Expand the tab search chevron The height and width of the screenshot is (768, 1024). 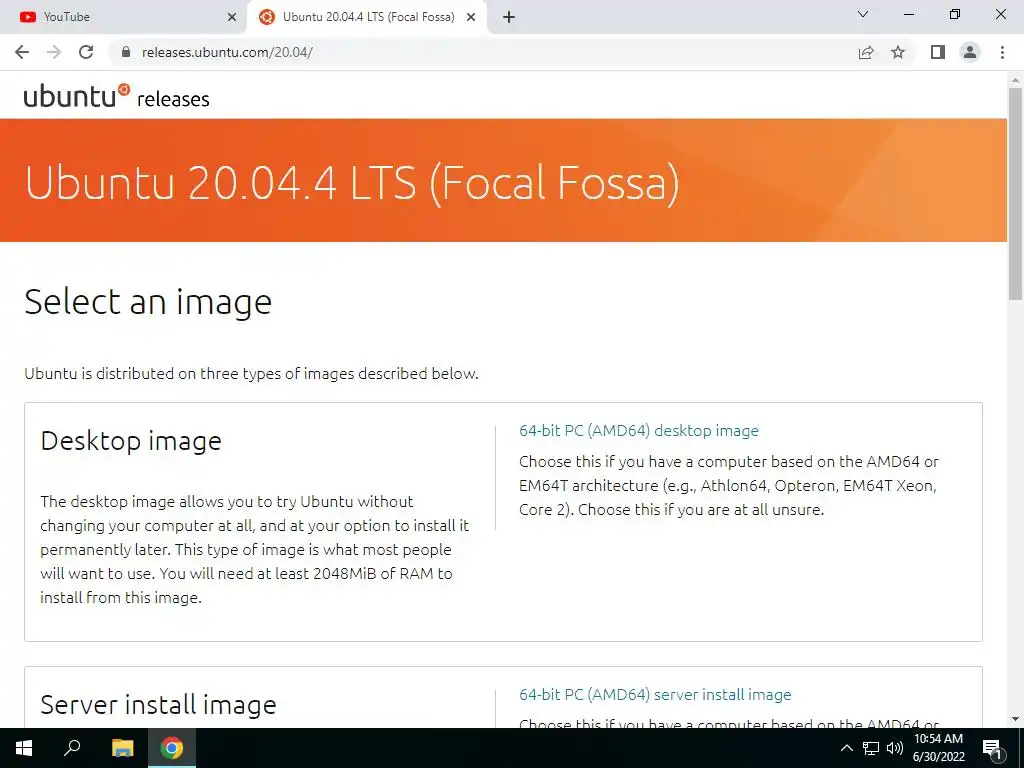[x=863, y=14]
